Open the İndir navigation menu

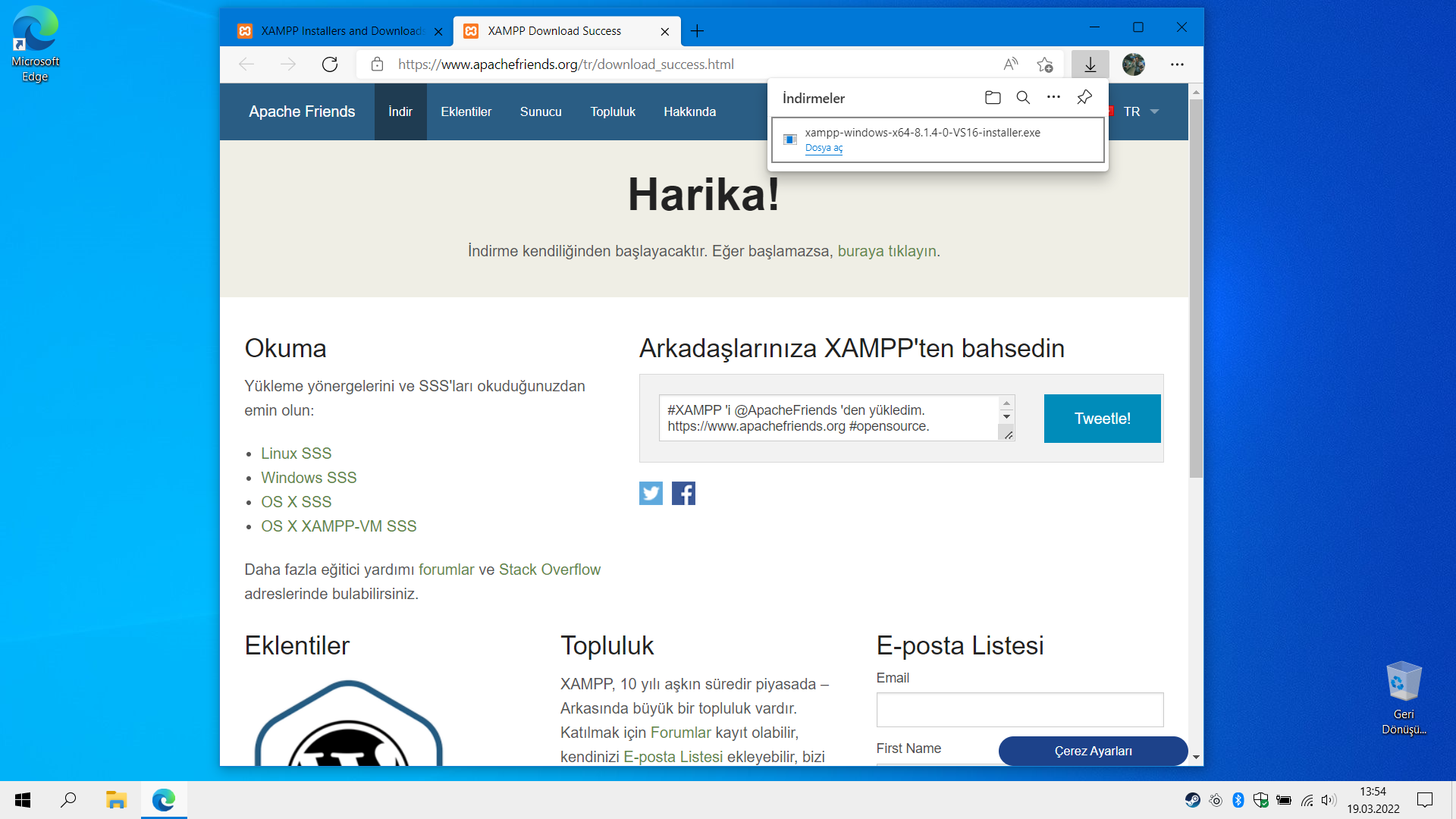(x=400, y=111)
